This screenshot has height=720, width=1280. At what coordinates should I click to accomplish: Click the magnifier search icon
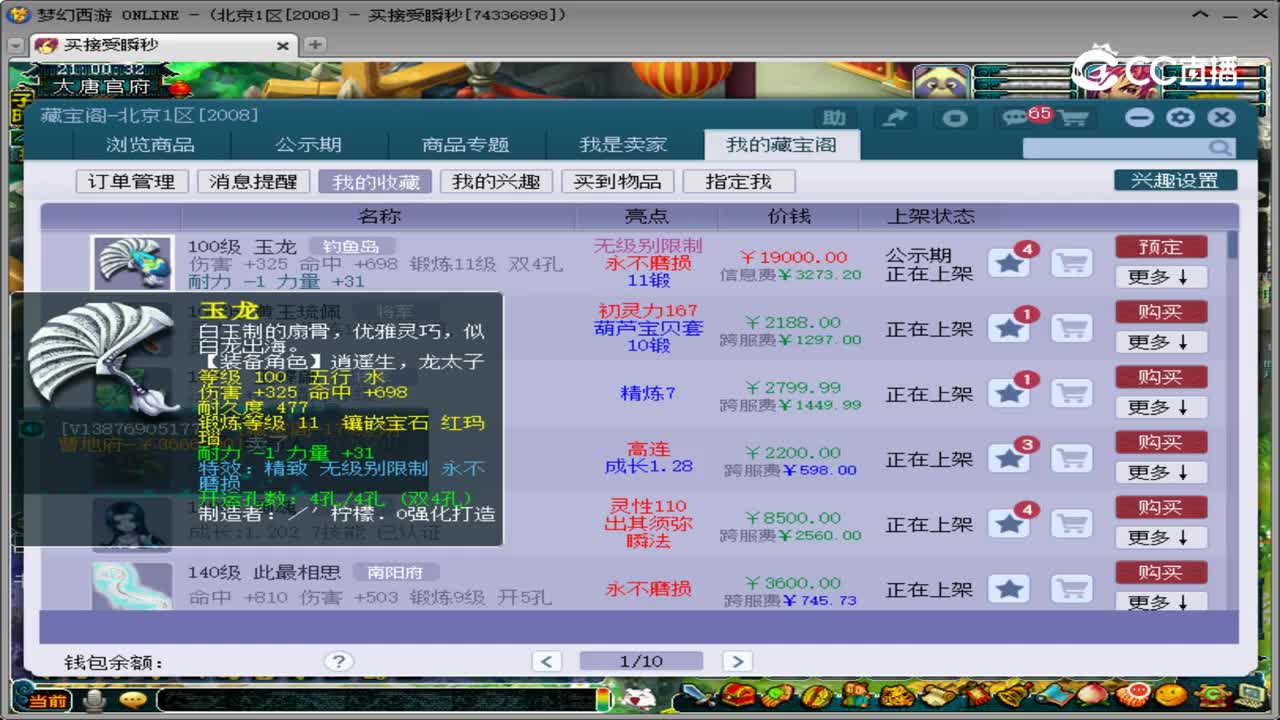click(x=1220, y=148)
